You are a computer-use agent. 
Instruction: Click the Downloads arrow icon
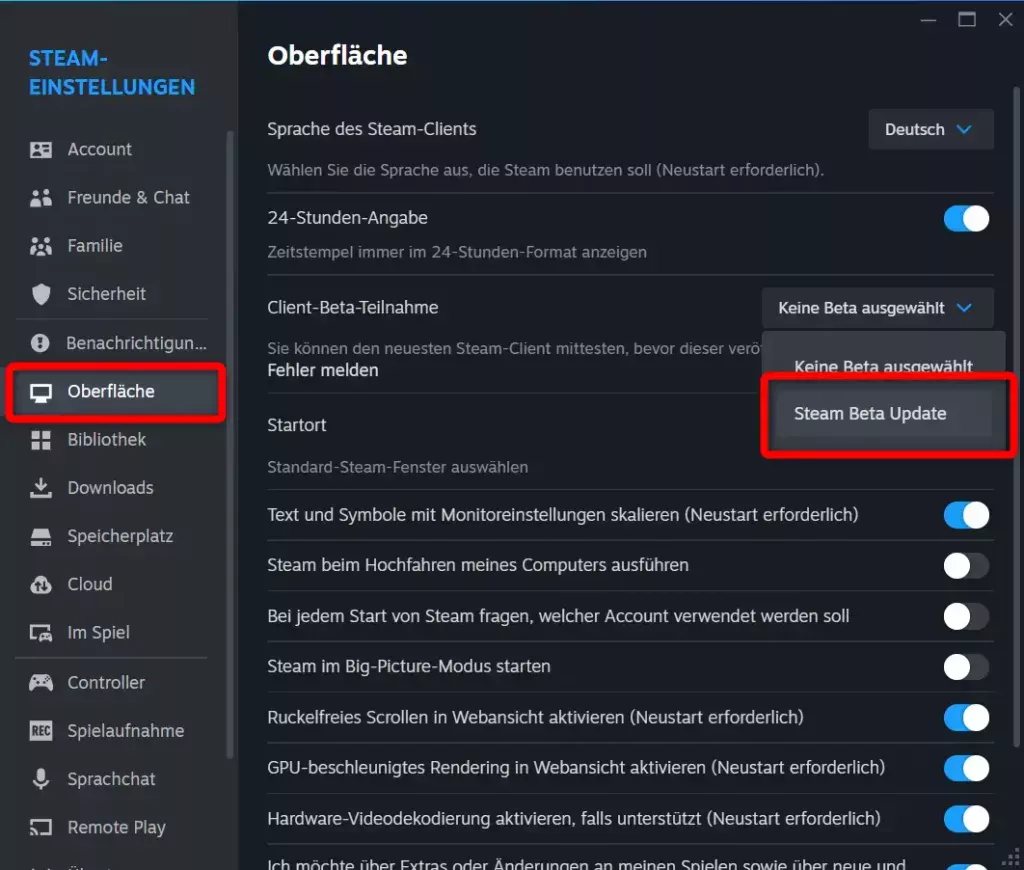click(x=41, y=488)
